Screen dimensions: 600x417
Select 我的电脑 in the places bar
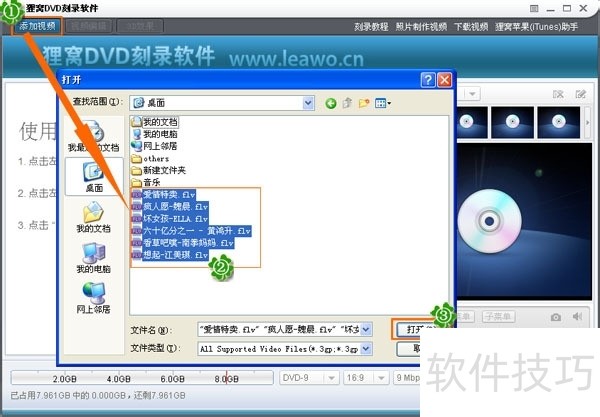click(x=94, y=257)
